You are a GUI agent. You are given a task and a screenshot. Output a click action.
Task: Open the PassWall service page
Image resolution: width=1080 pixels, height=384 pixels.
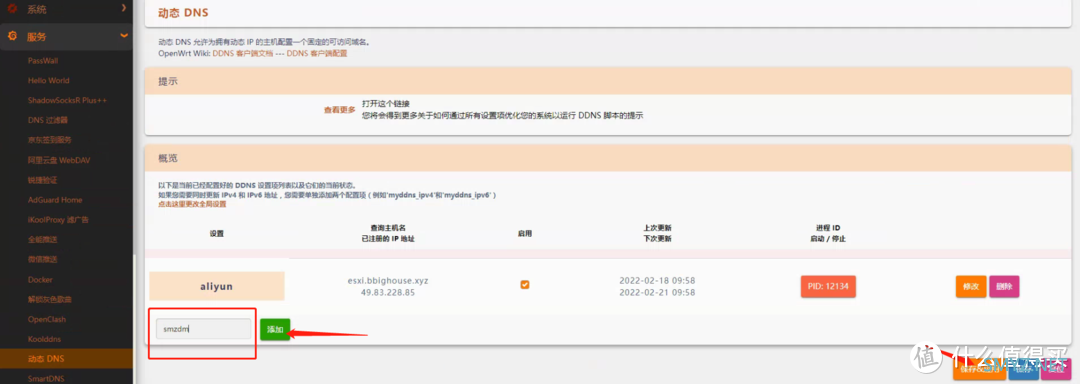(43, 61)
